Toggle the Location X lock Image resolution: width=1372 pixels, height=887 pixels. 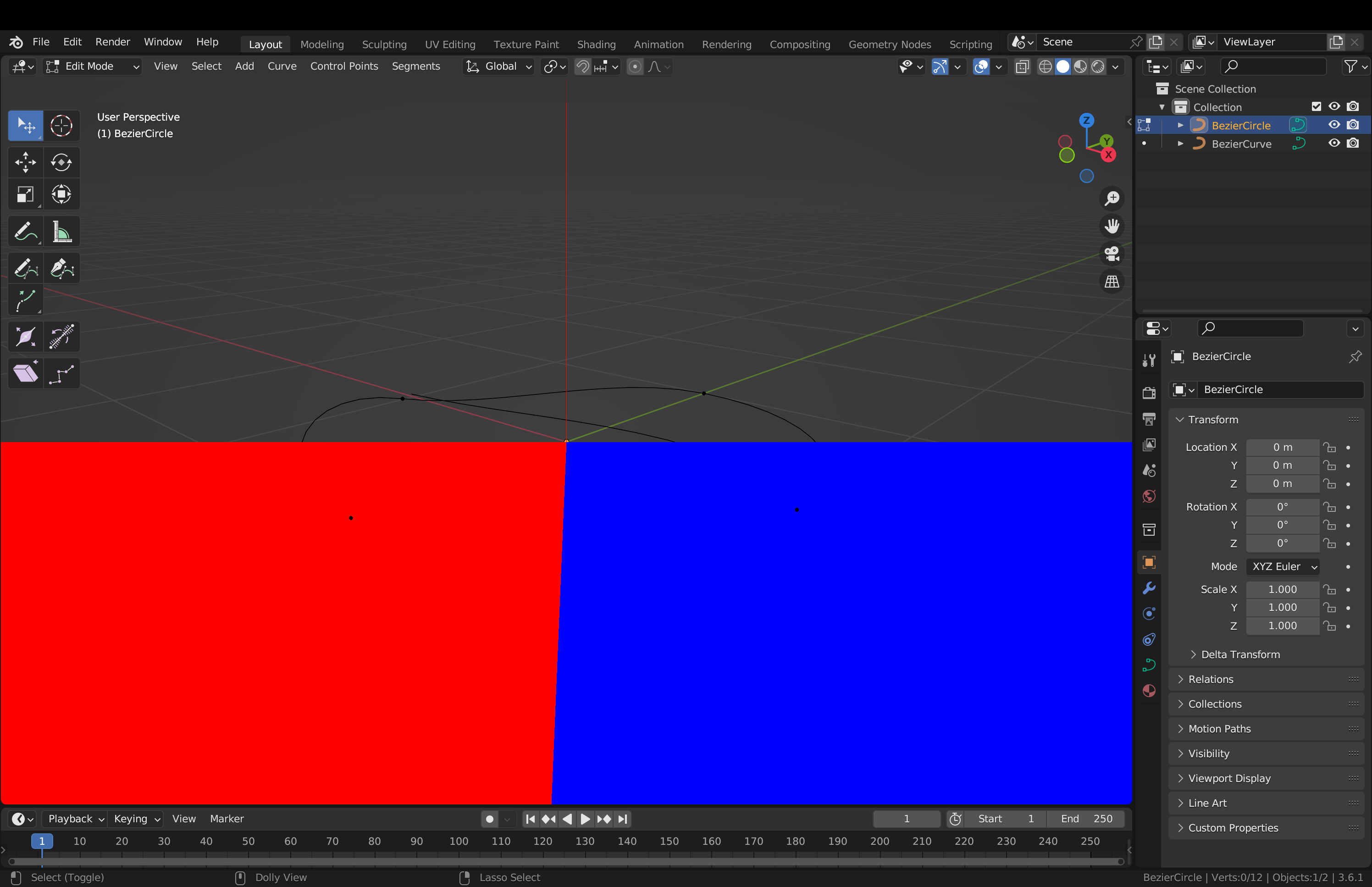1329,448
